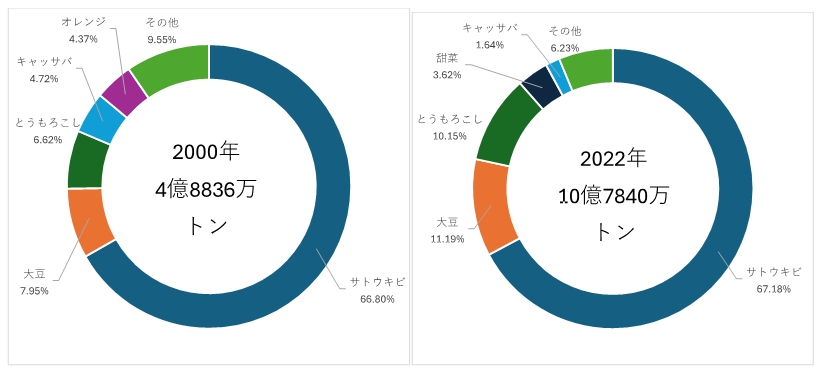This screenshot has height=372, width=821.
Task: Select the サトウキビ 67.18% data label
Action: click(x=774, y=280)
